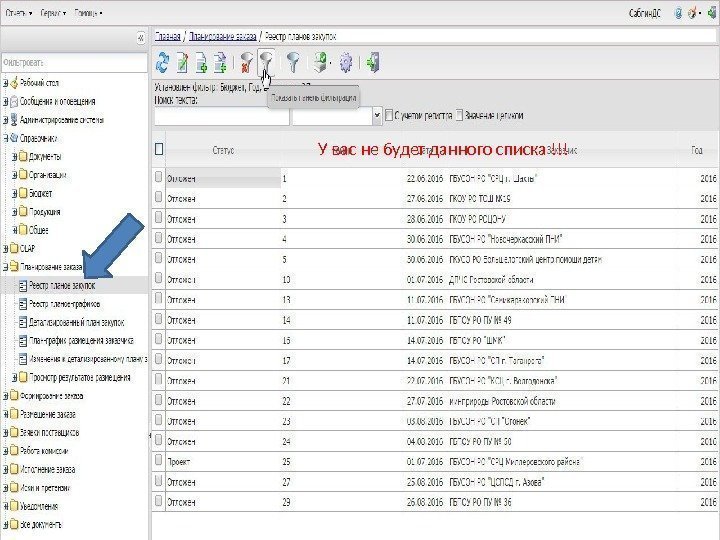Click the printer icon in toolbar

pyautogui.click(x=321, y=62)
